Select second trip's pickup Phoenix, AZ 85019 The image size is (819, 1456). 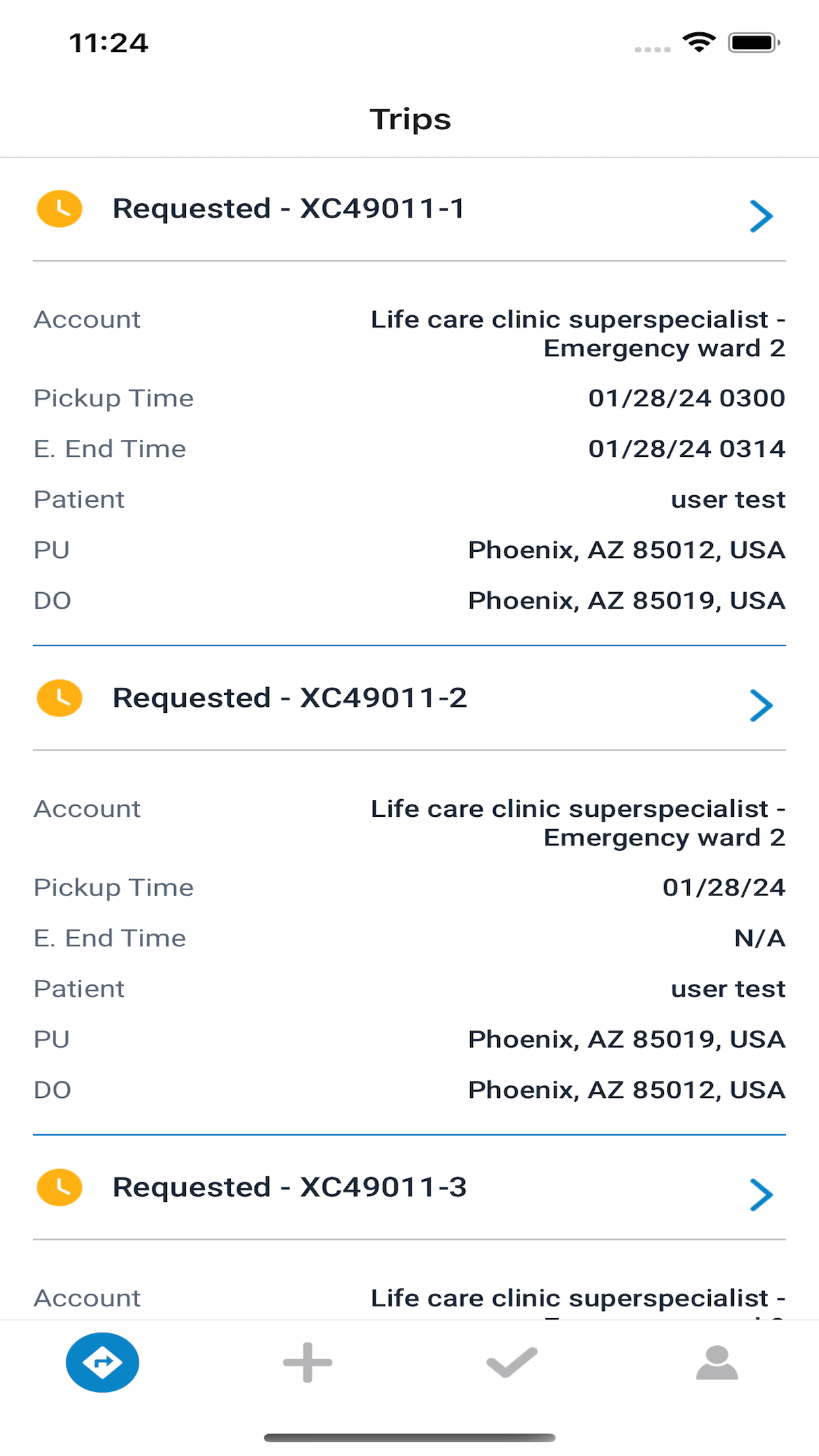(x=626, y=1040)
